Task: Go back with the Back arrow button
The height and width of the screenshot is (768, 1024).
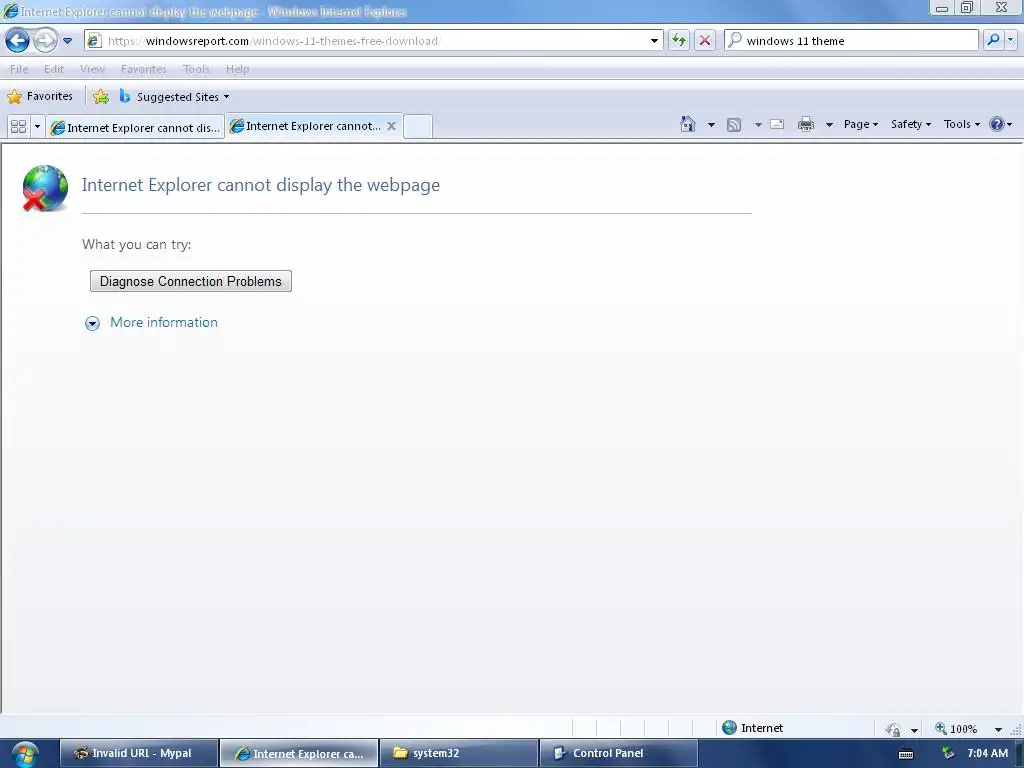Action: [18, 40]
